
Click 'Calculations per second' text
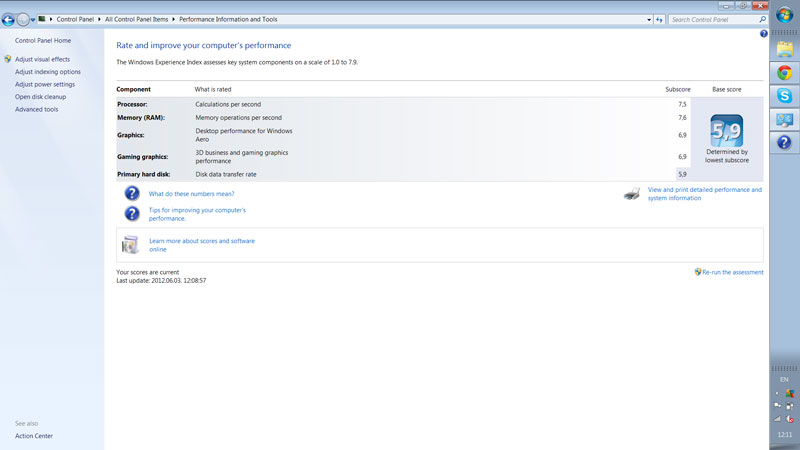(x=228, y=104)
